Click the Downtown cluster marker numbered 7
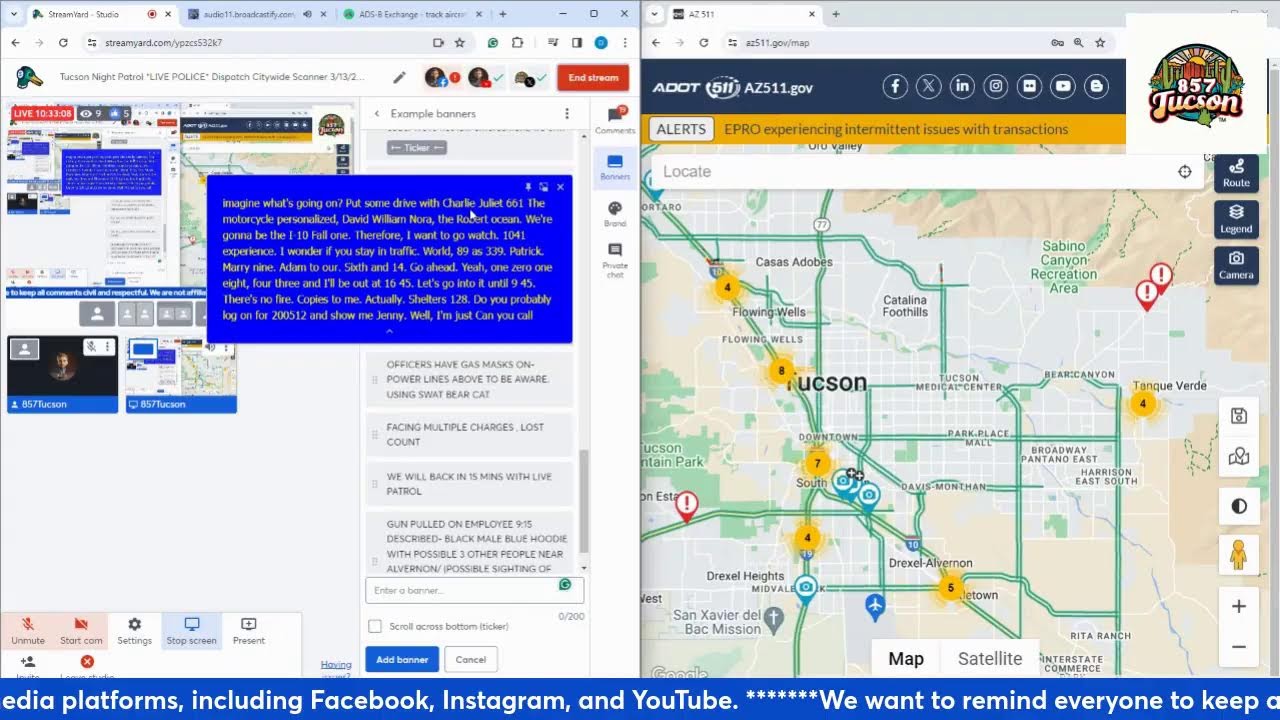1280x720 pixels. click(817, 463)
